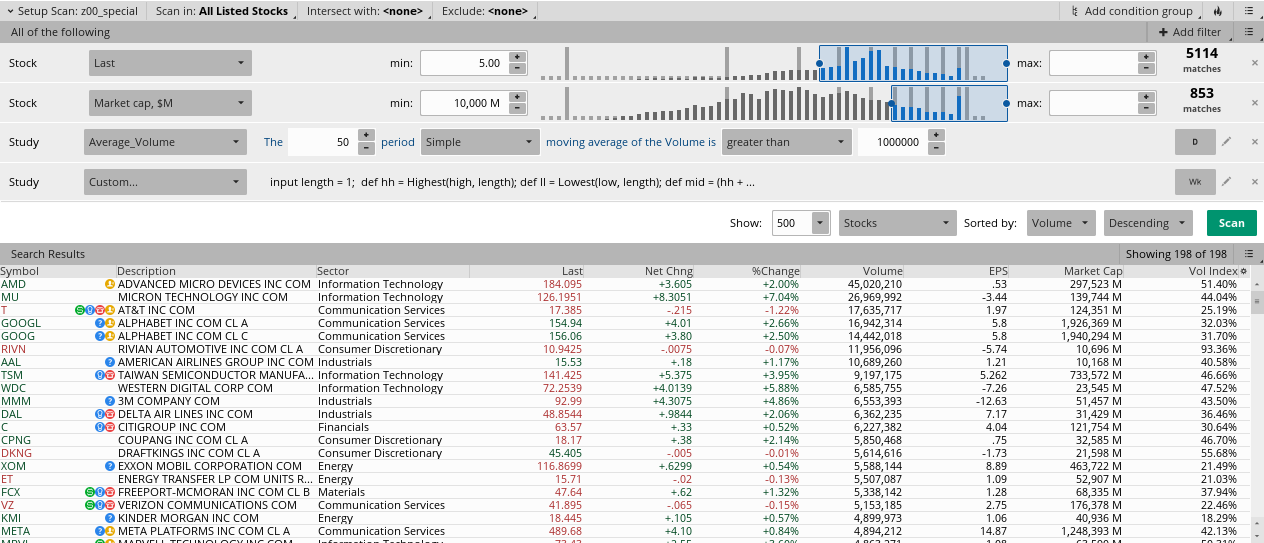The image size is (1264, 543).
Task: Open the Descending sort order dropdown
Action: [x=1148, y=223]
